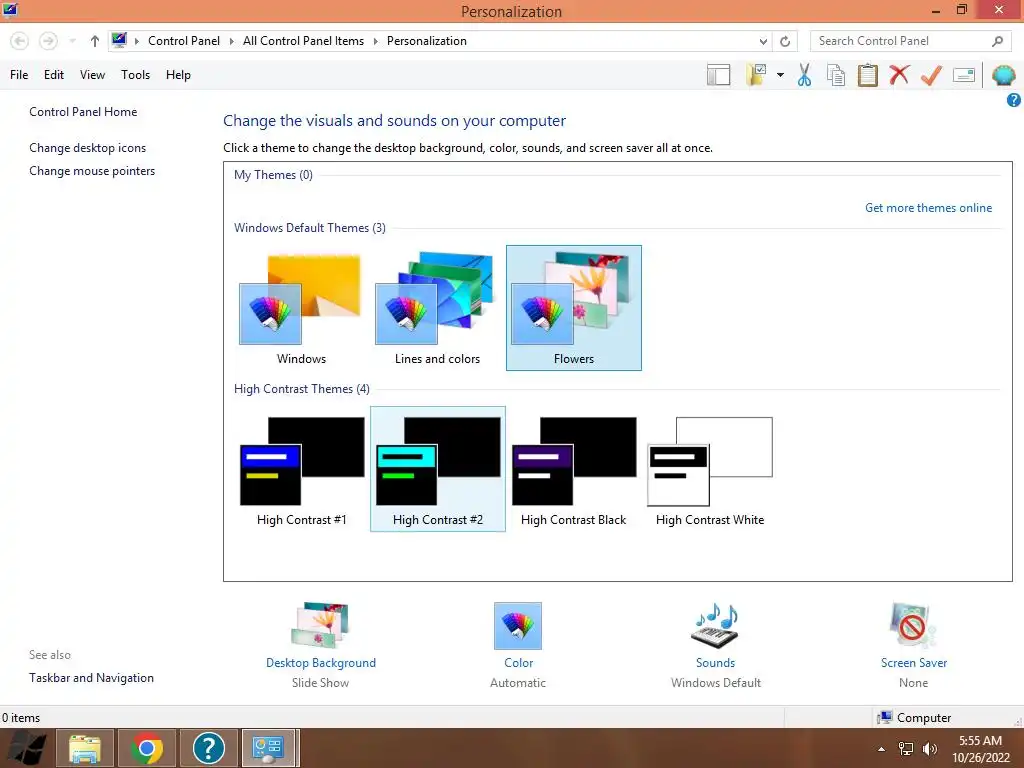Click the Control Panel taskbar button
1024x768 pixels.
coord(270,748)
